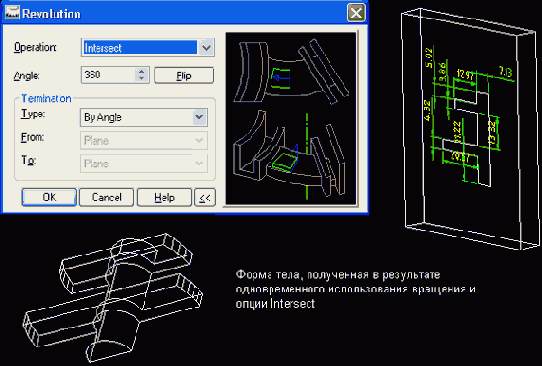Viewport: 542px width, 366px height.
Task: Click the disabled From Plane dropdown
Action: 143,140
